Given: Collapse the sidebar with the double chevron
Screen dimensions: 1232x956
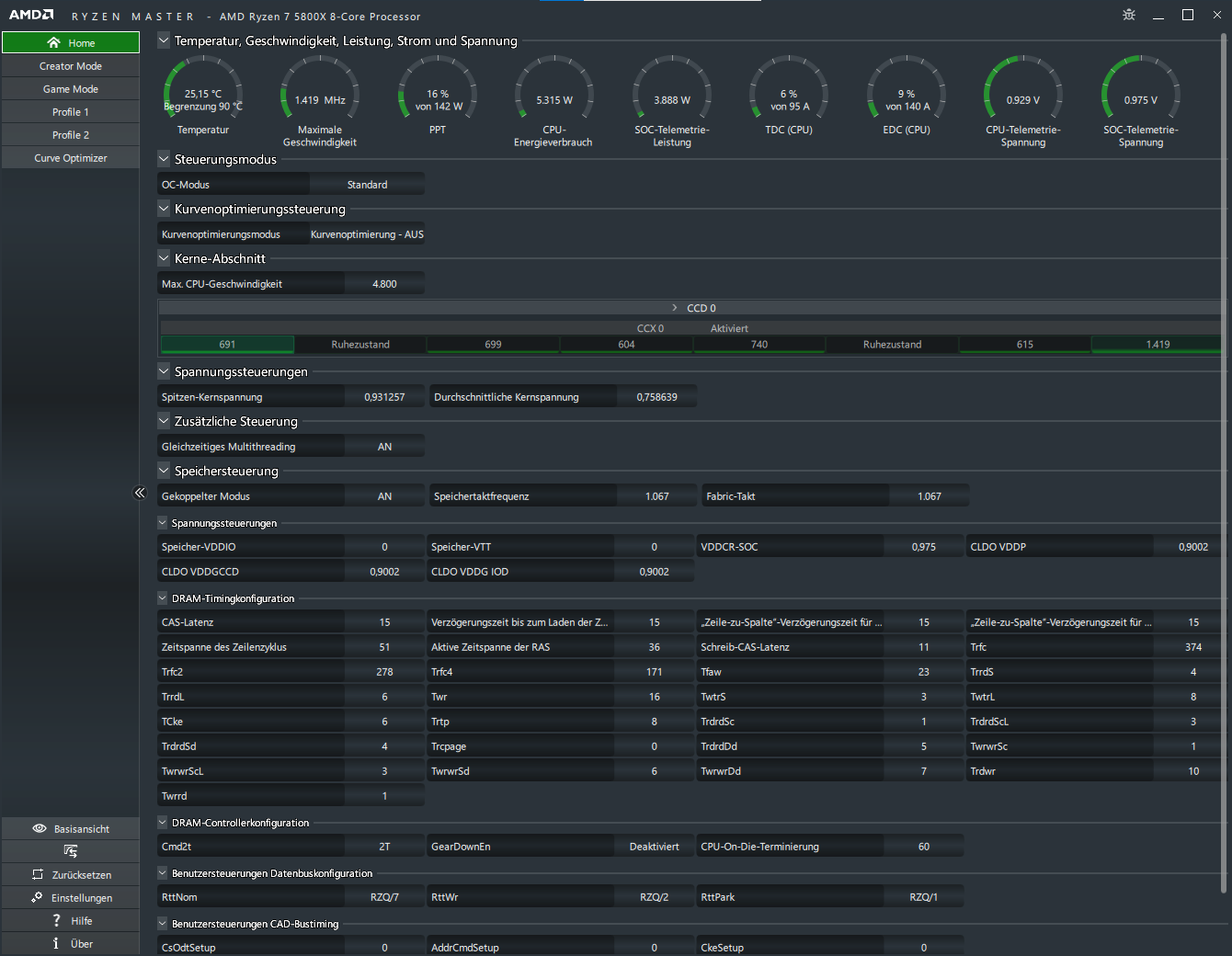Looking at the screenshot, I should 140,493.
